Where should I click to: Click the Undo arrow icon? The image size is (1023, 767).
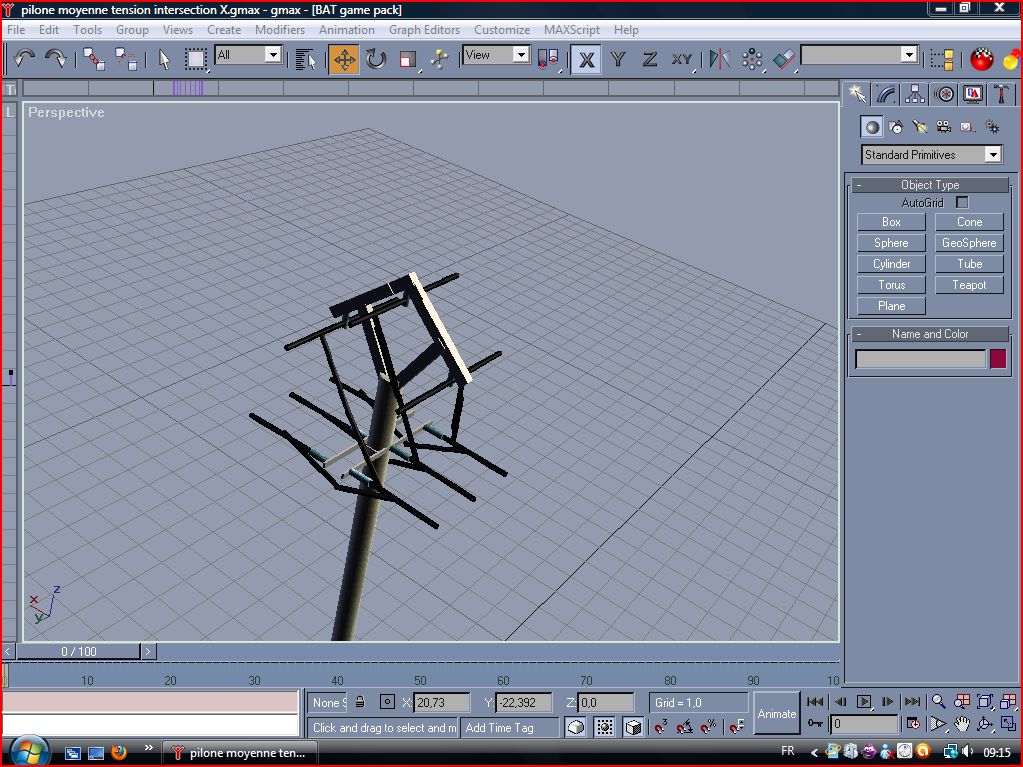24,59
